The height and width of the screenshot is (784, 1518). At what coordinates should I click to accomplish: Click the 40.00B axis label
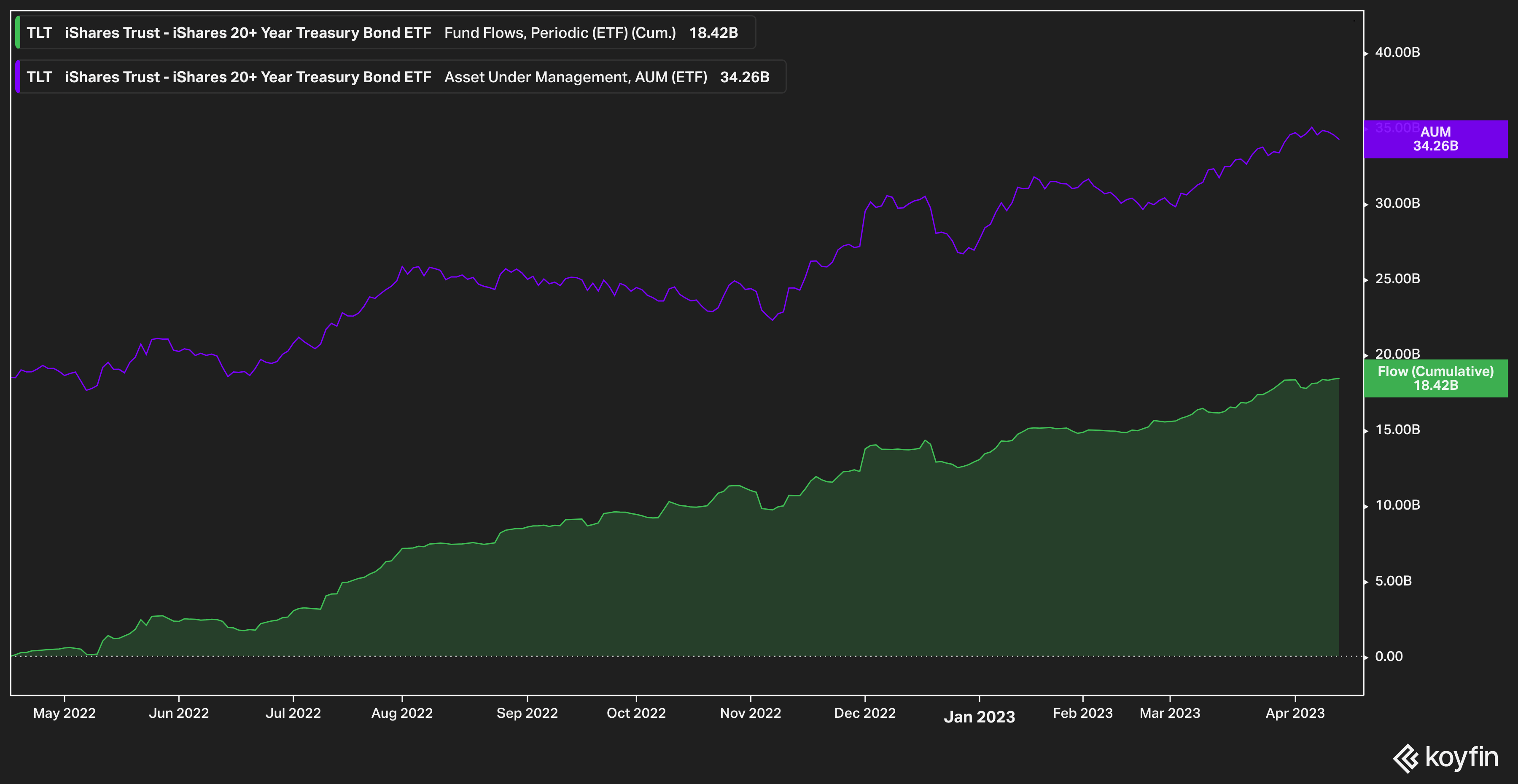tap(1397, 52)
